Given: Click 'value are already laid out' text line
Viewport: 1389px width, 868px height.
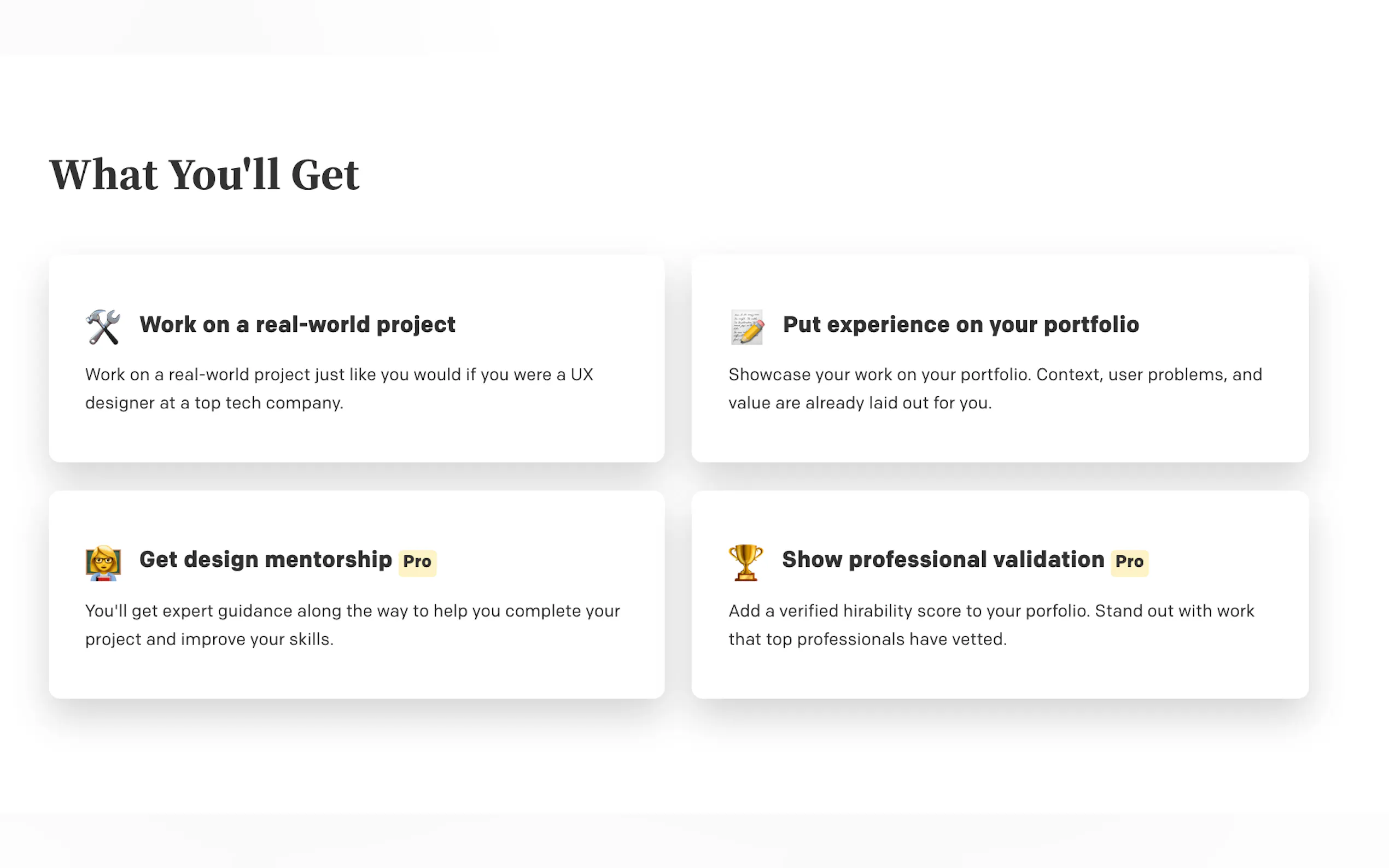Looking at the screenshot, I should click(860, 403).
